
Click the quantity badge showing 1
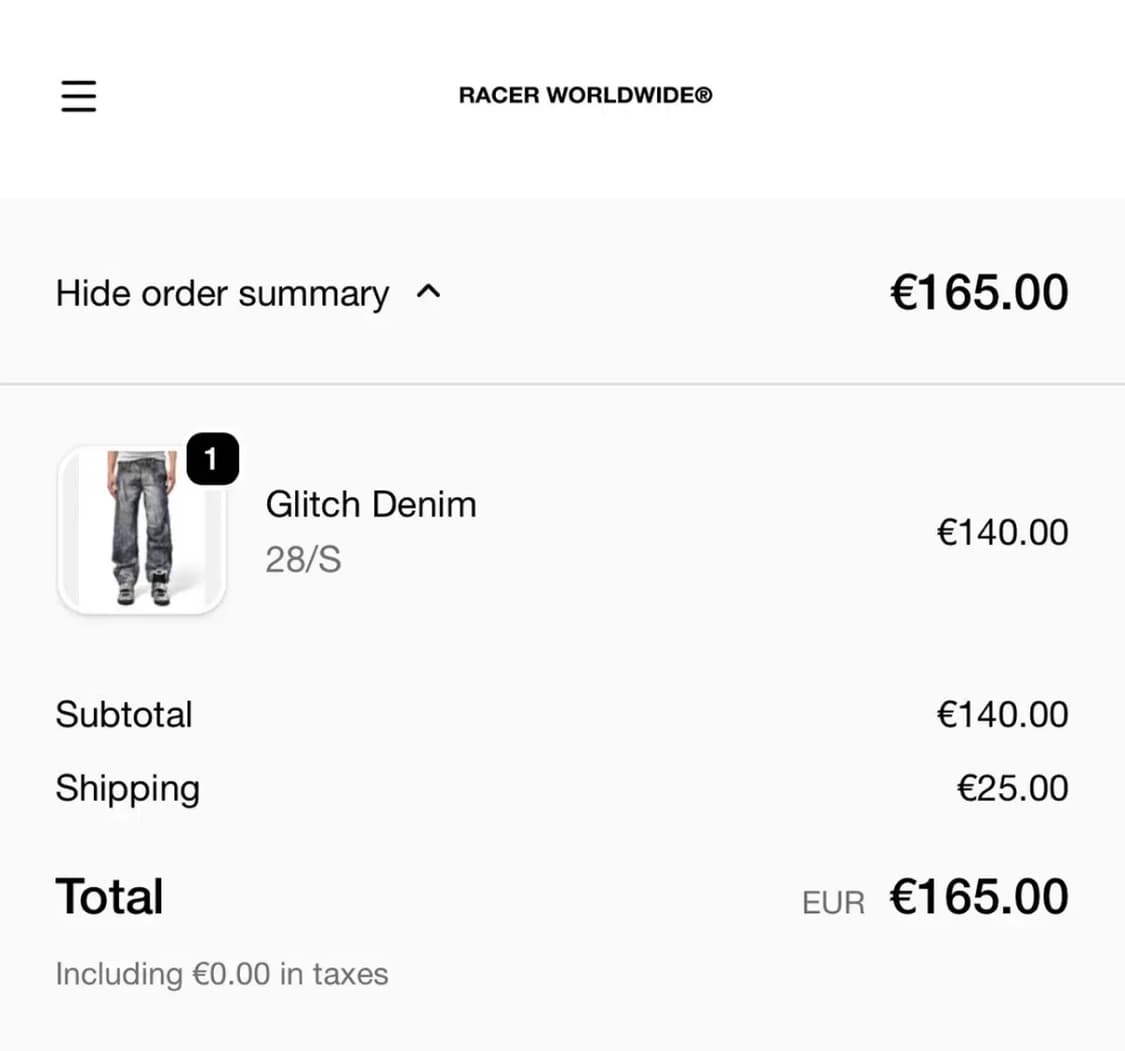212,459
